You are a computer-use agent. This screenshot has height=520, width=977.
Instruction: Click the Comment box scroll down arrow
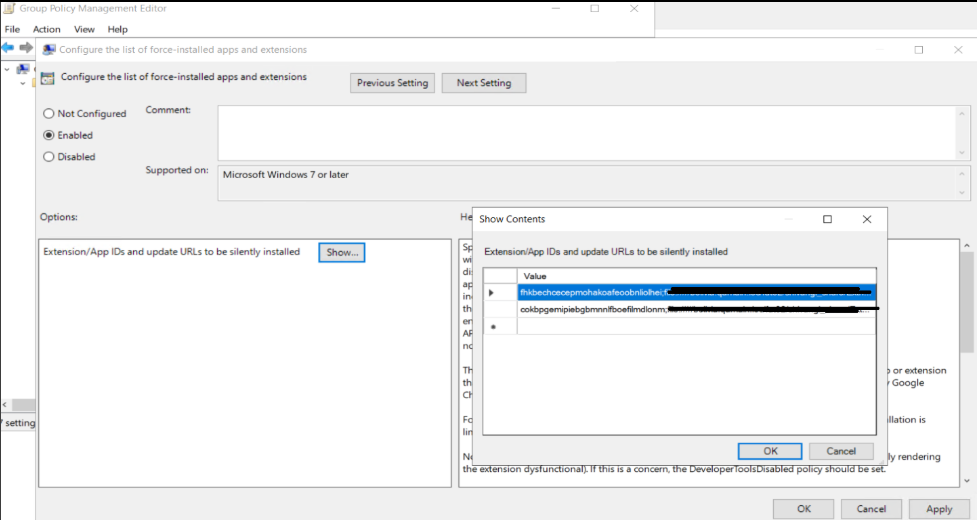pos(962,153)
